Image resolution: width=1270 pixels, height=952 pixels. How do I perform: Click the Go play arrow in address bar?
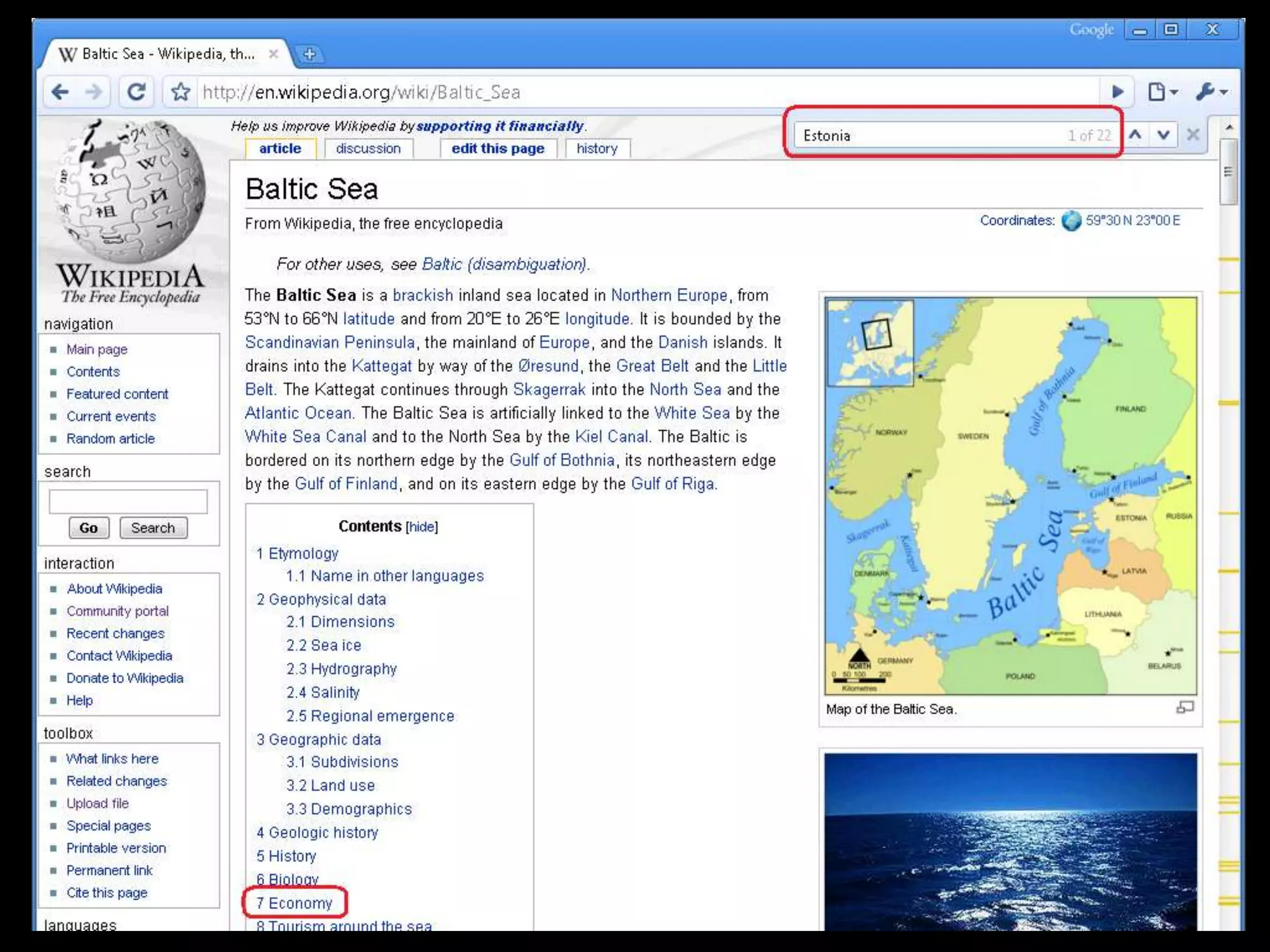(x=1117, y=92)
